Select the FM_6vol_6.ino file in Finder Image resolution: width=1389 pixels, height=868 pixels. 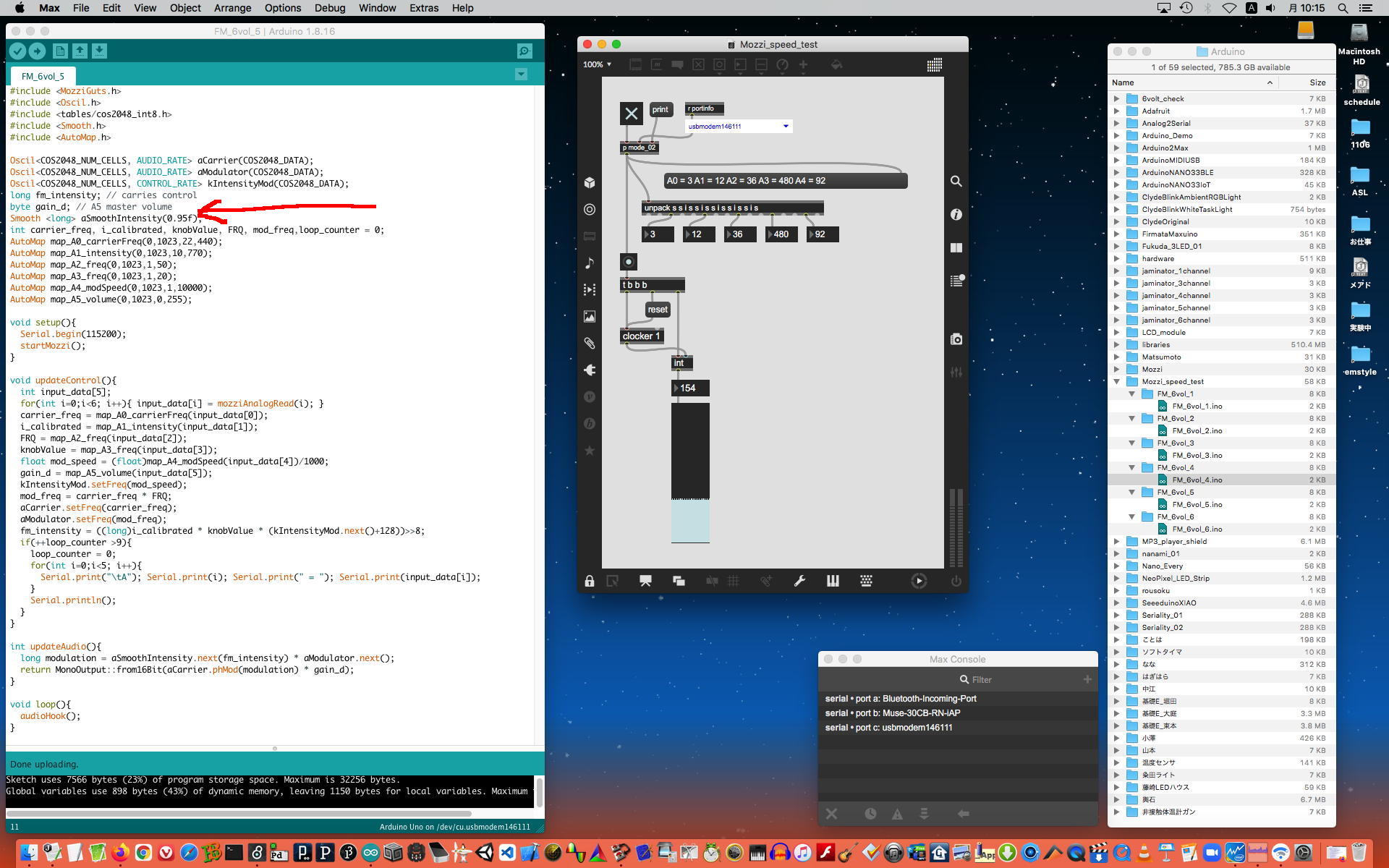1197,529
